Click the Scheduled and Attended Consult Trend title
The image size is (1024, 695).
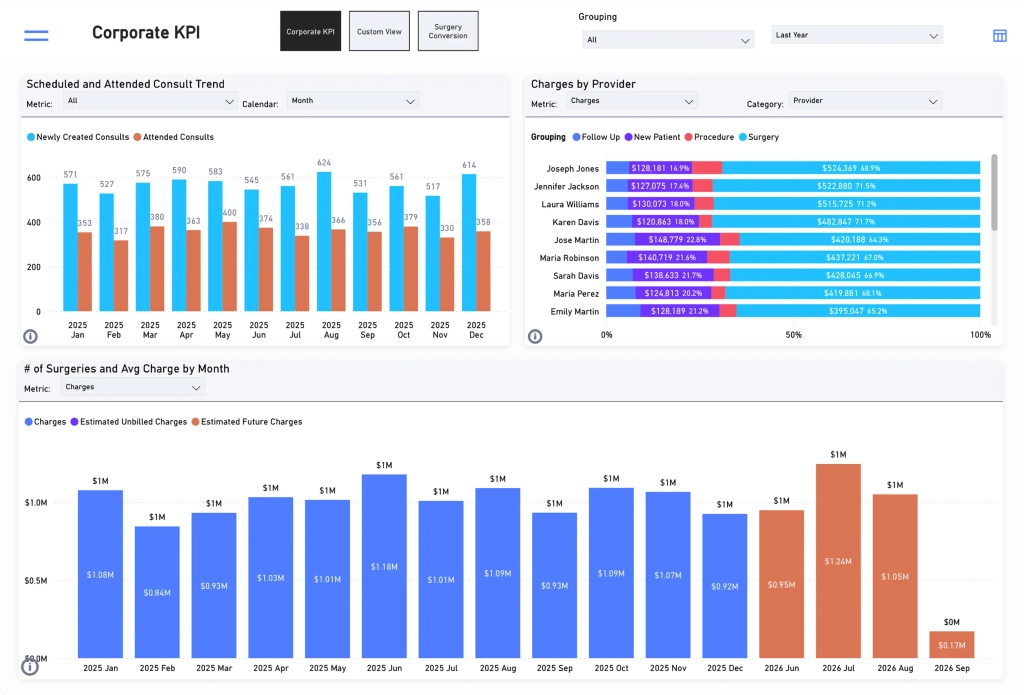(x=125, y=84)
